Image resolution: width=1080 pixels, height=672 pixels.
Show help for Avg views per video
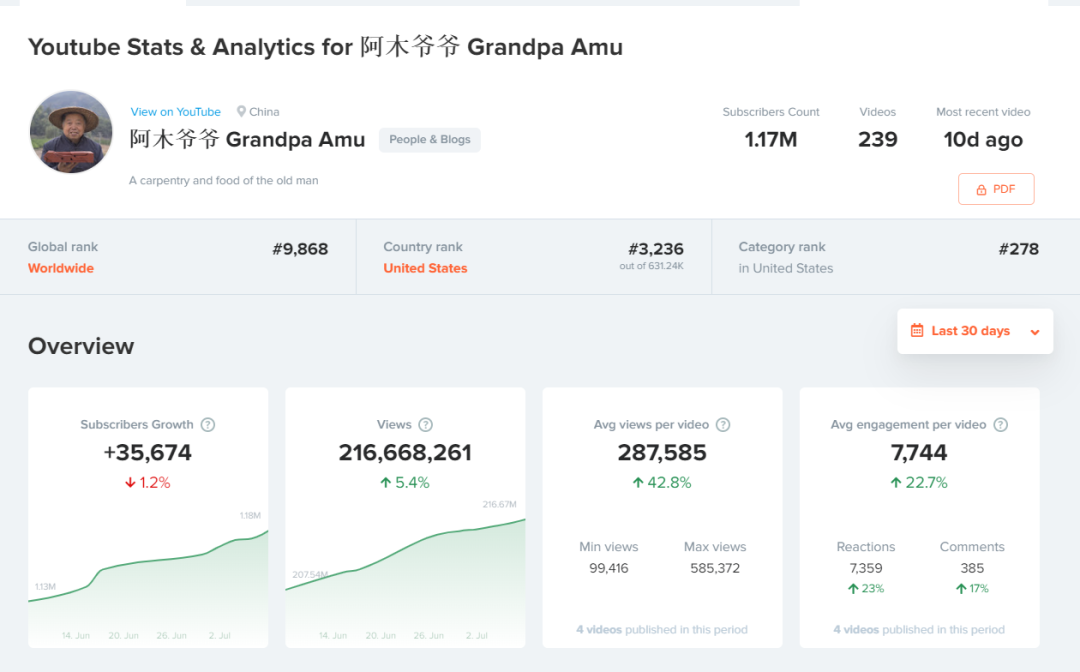pyautogui.click(x=723, y=425)
